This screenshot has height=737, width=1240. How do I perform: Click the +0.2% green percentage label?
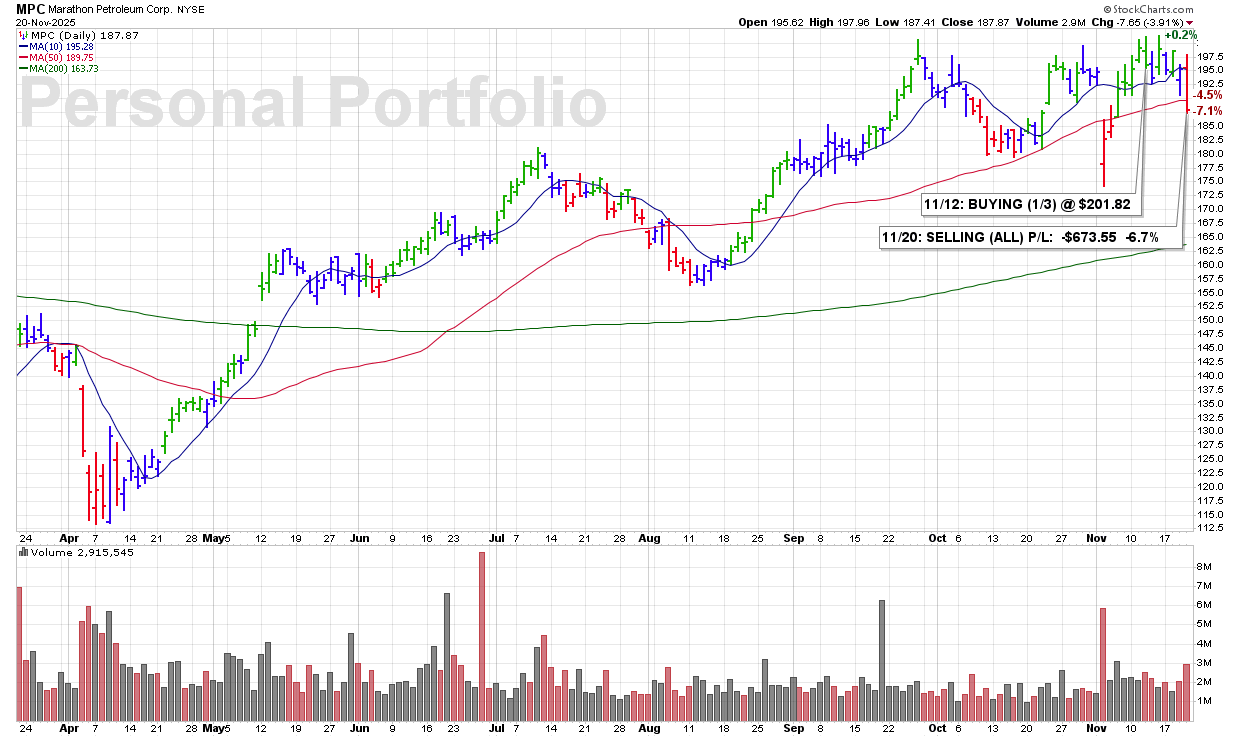1180,35
